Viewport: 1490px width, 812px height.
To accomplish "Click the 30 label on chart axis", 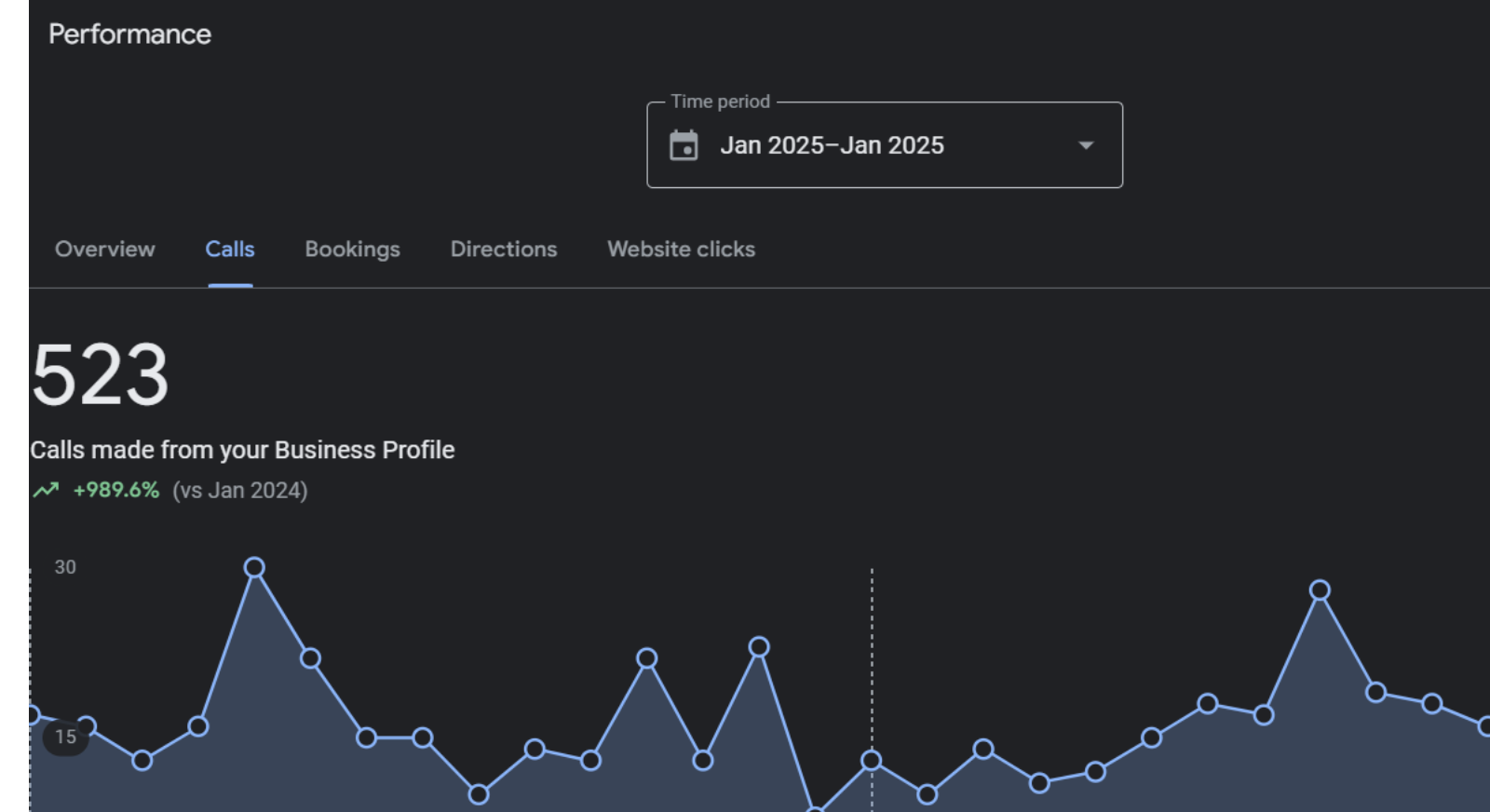I will tap(65, 567).
